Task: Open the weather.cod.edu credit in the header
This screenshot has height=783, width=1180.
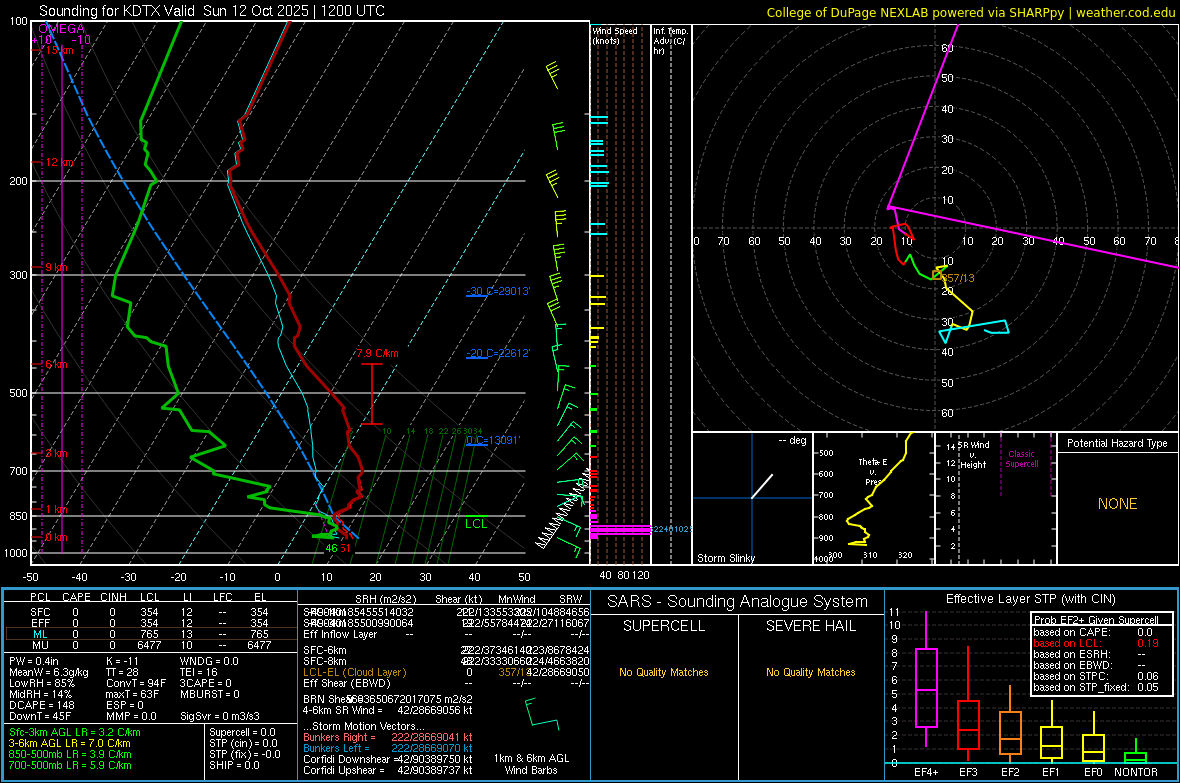Action: (1126, 12)
